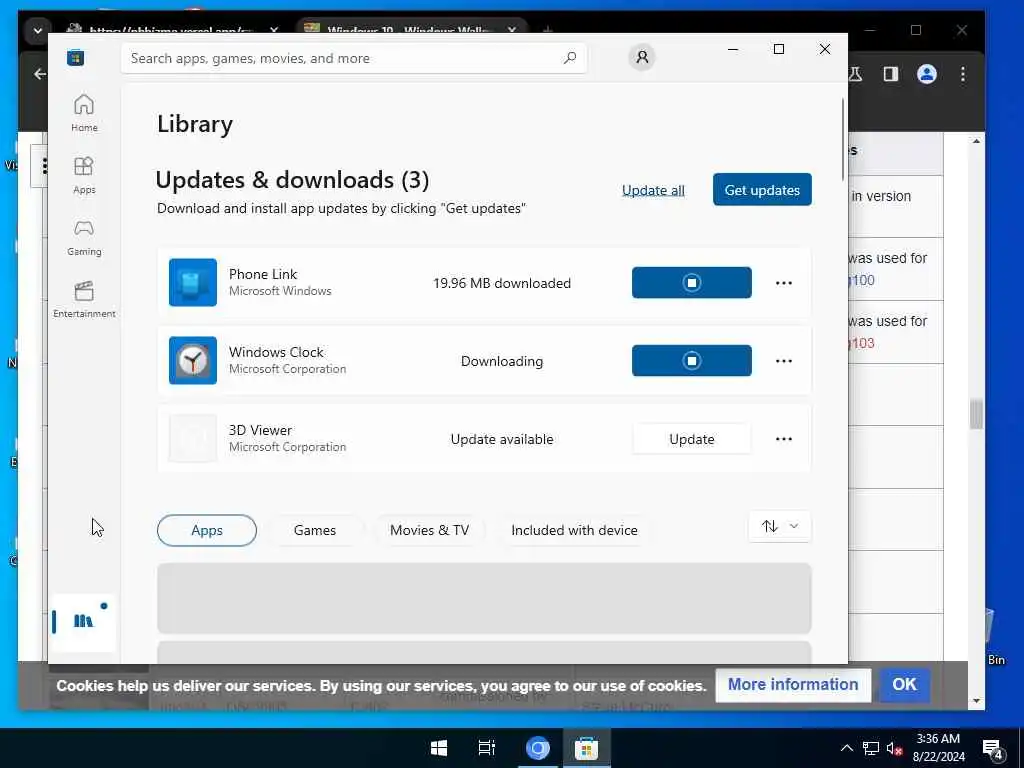1024x768 pixels.
Task: Click the Windows Clock app icon
Action: coord(193,360)
